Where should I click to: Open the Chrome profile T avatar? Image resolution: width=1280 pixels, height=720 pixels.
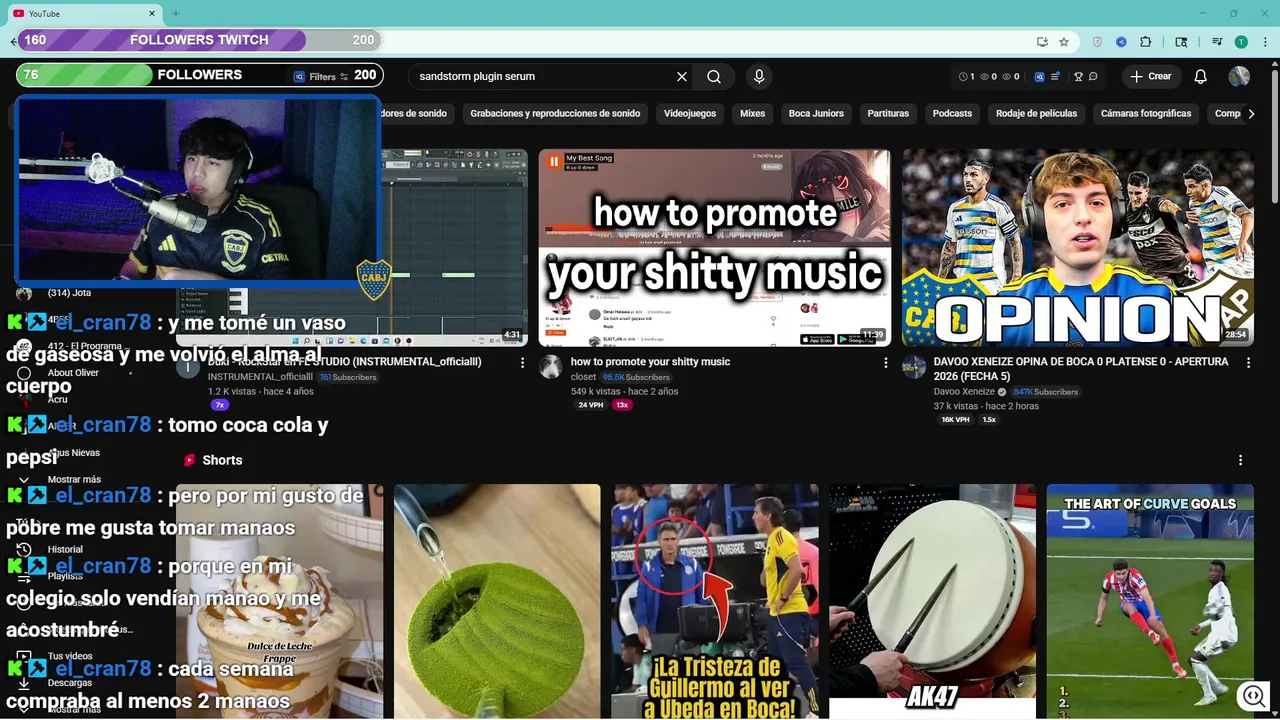1241,42
